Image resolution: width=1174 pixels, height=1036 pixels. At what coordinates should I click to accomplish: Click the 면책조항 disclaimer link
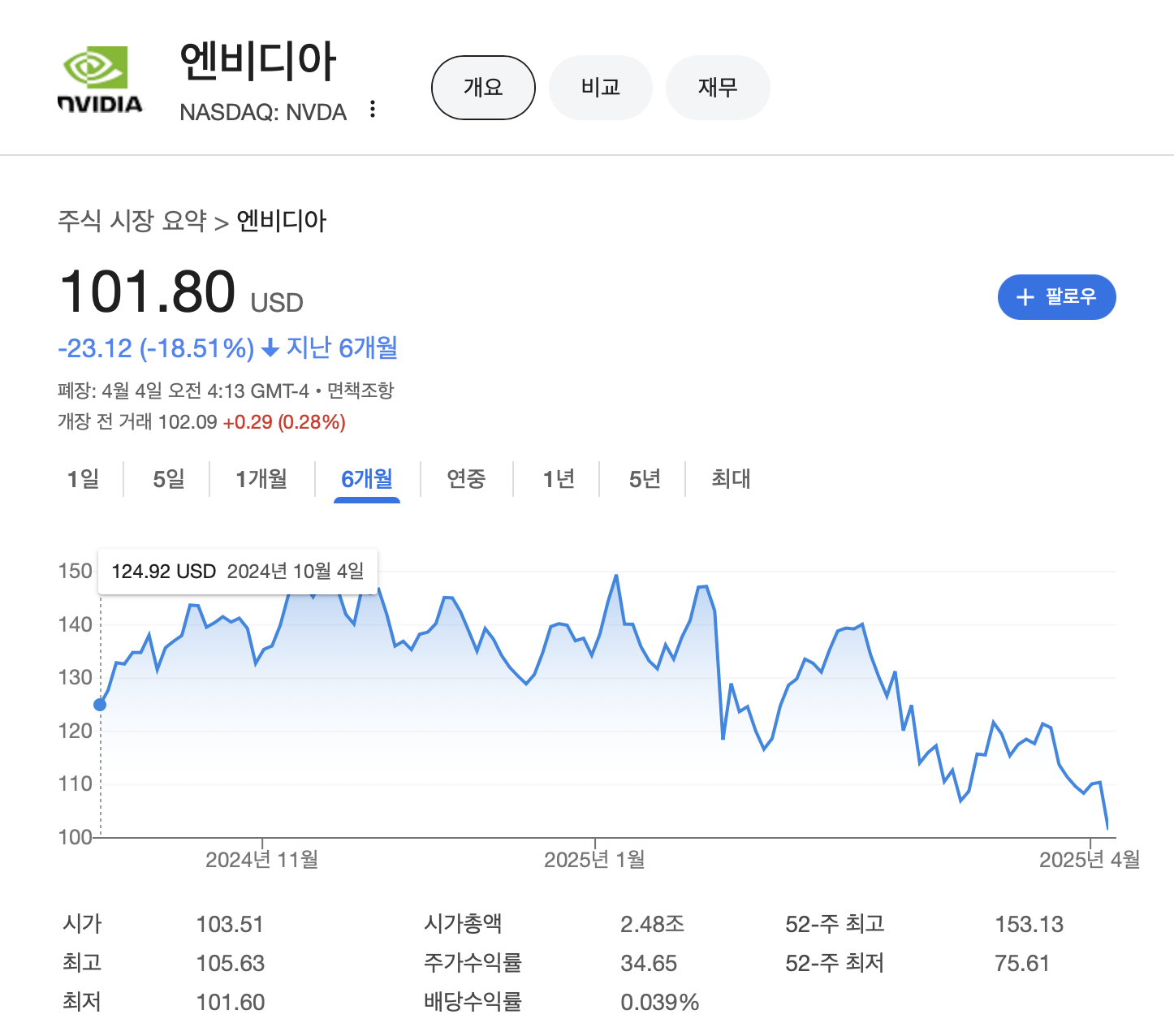tap(360, 391)
